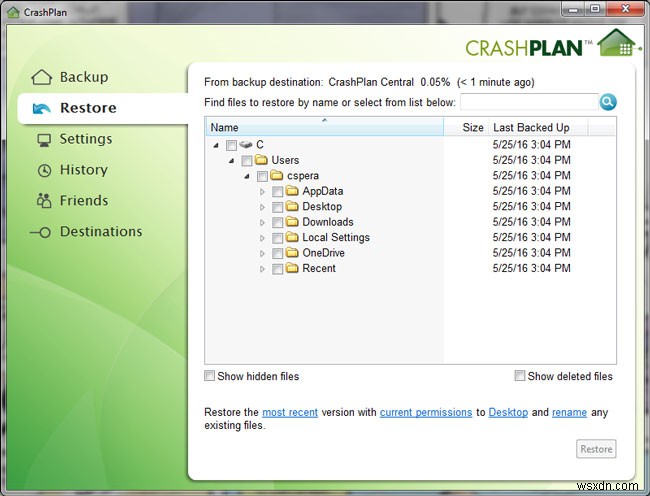The width and height of the screenshot is (650, 496).
Task: Click the blue search magnifier button
Action: pos(608,102)
